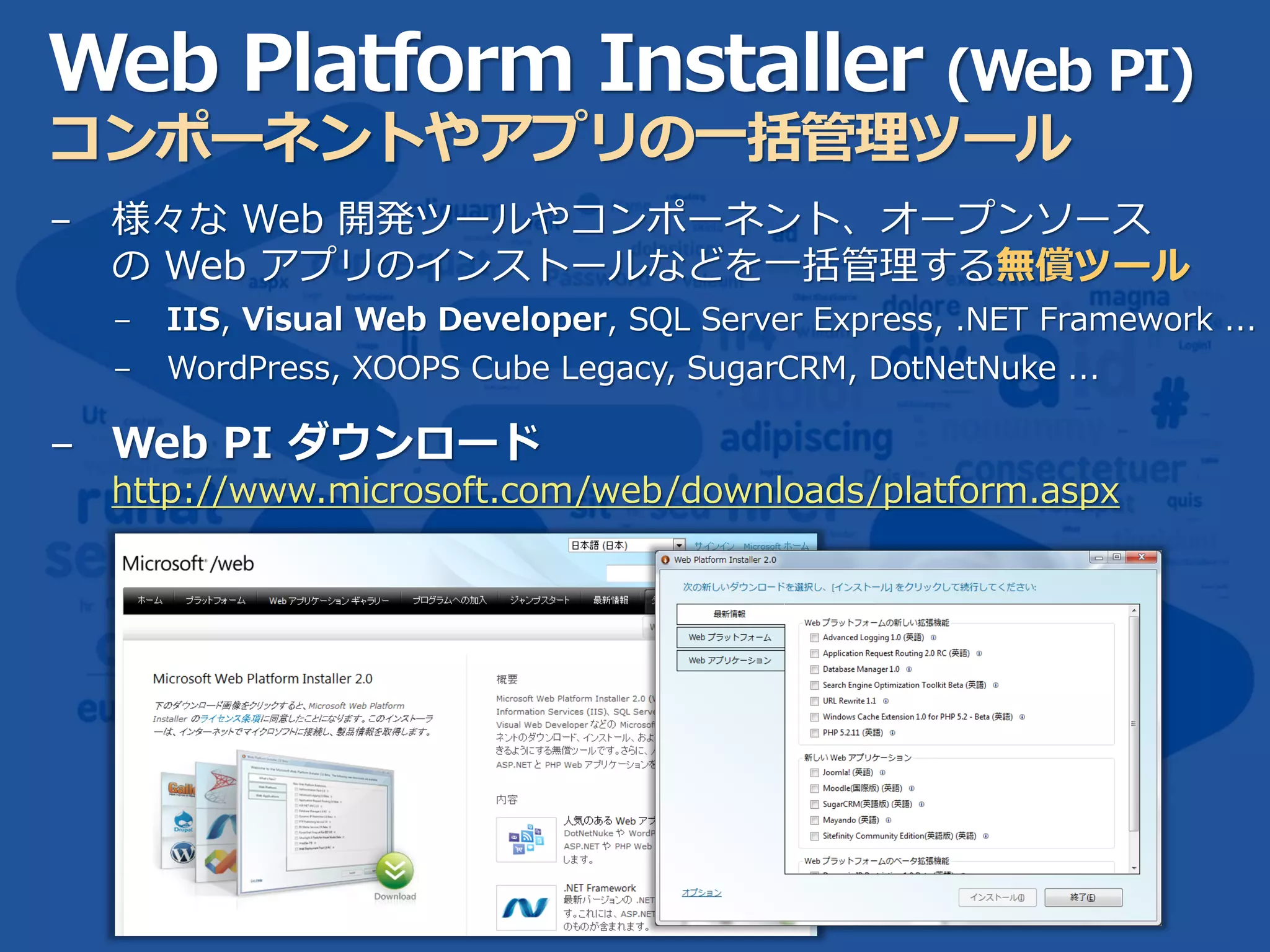Click info icon beside Mayando
1270x952 pixels.
click(x=889, y=820)
